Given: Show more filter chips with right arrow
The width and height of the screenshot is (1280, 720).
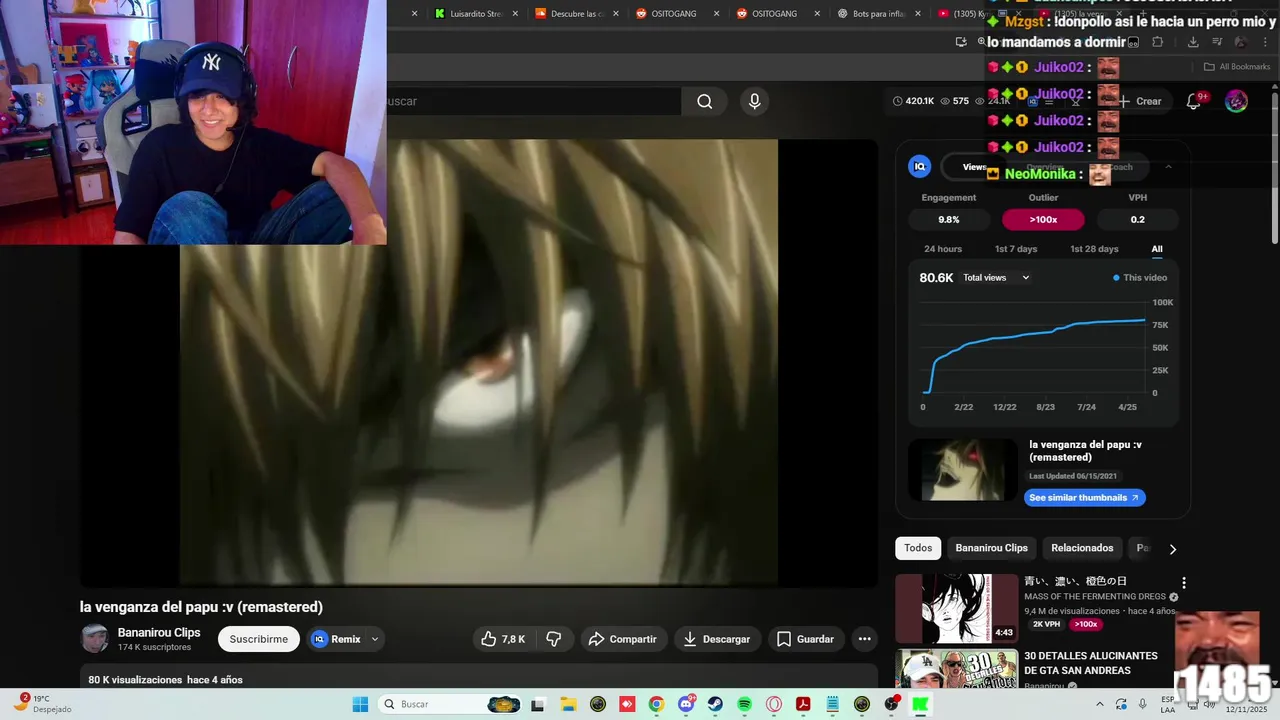Looking at the screenshot, I should pyautogui.click(x=1172, y=549).
